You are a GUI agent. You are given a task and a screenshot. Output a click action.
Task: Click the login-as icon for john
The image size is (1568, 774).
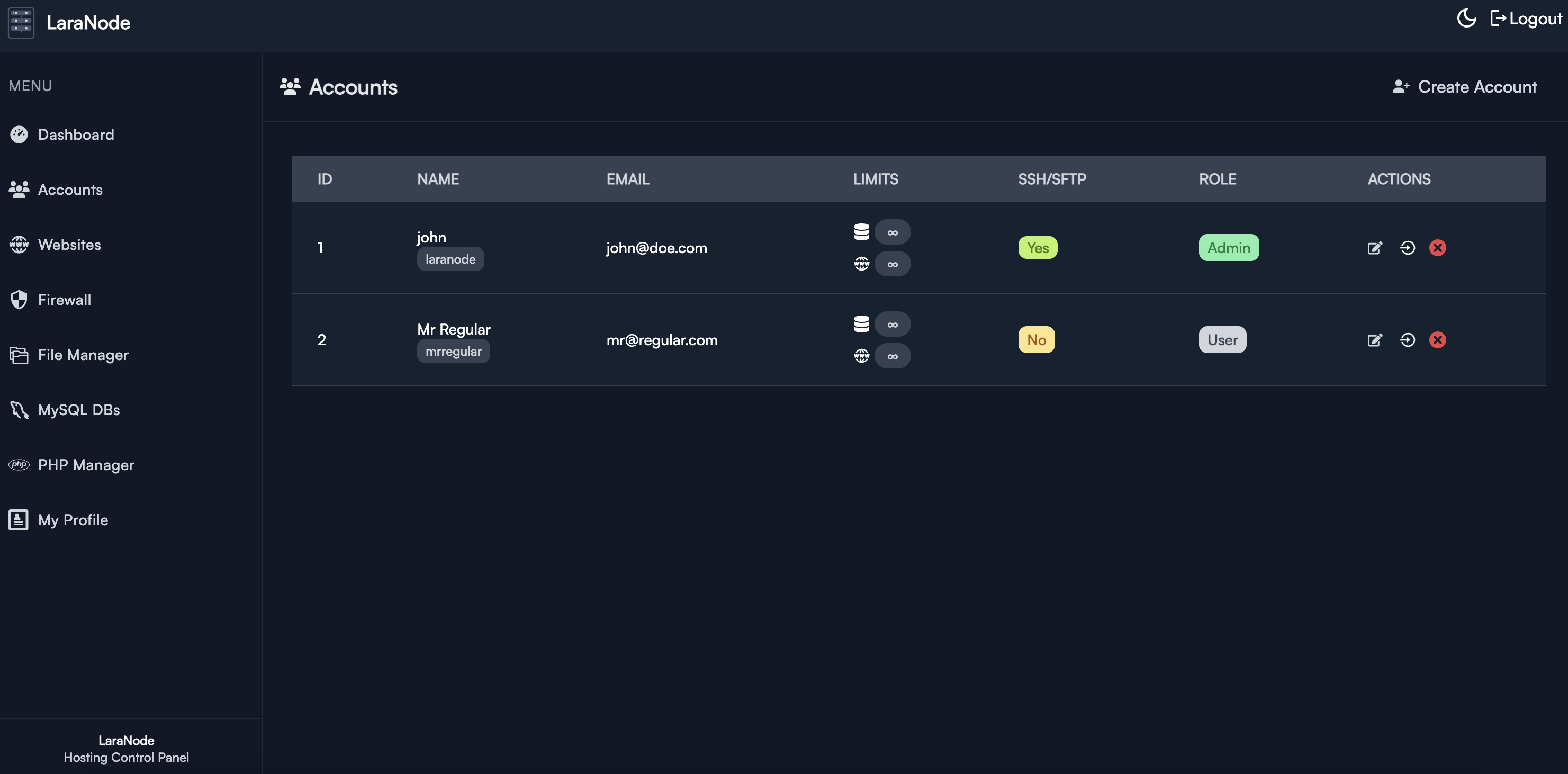pyautogui.click(x=1407, y=248)
